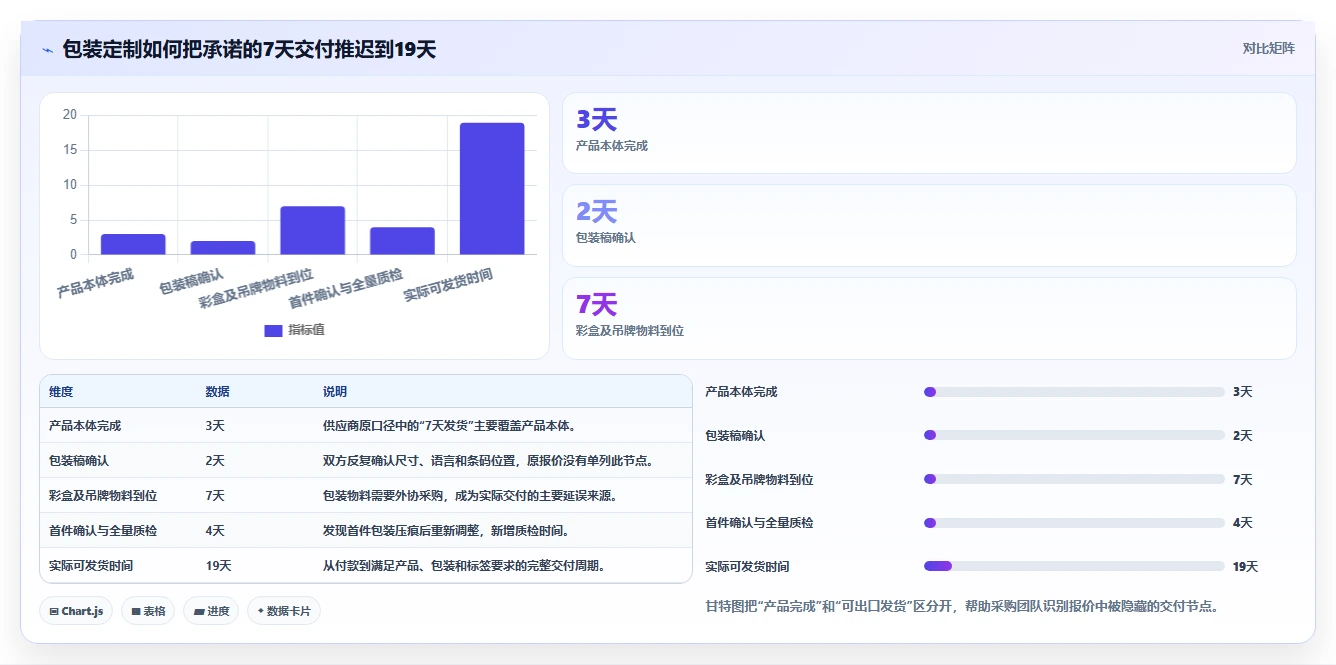Viewport: 1336px width, 665px height.
Task: Click the 4天 value in the table
Action: pos(215,530)
